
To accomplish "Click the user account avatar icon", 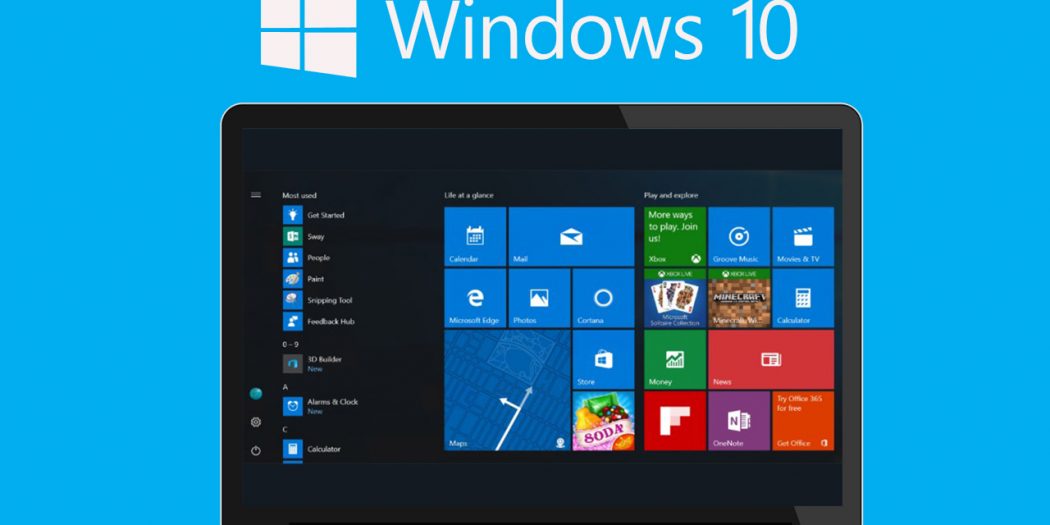I will coord(256,394).
